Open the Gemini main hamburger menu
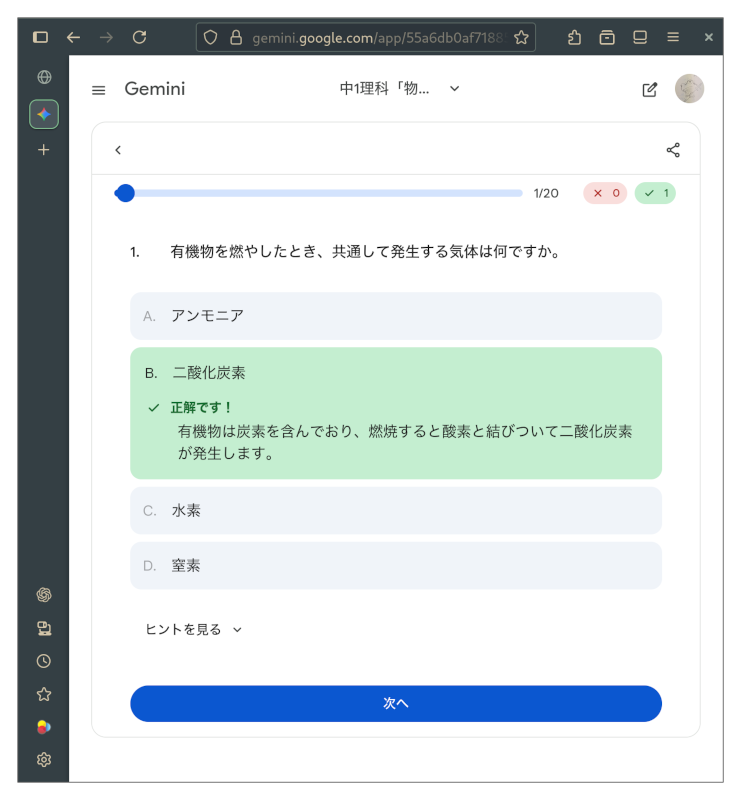741x800 pixels. (98, 90)
